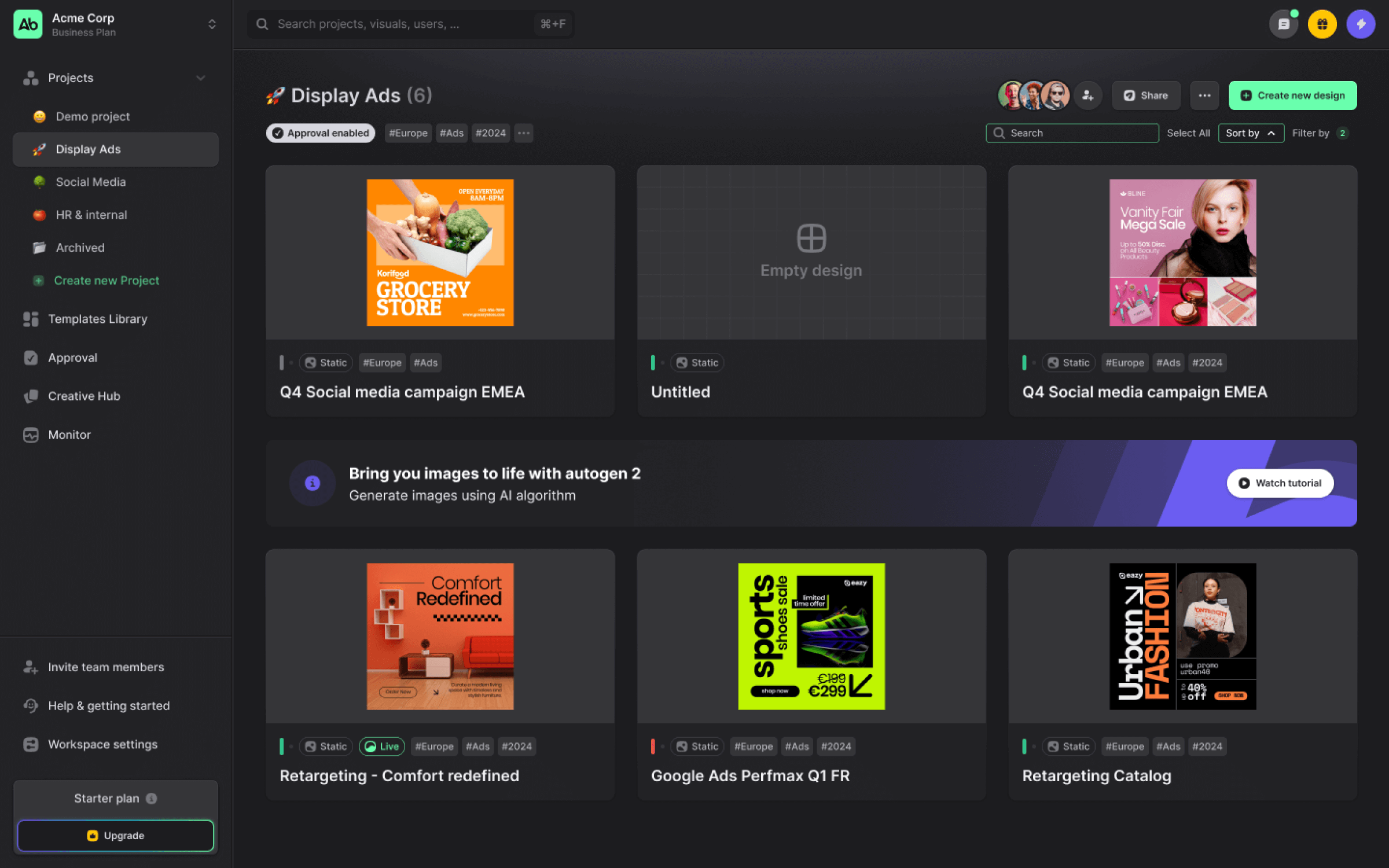Click the Watch tutorial button
1389x868 pixels.
coord(1280,483)
